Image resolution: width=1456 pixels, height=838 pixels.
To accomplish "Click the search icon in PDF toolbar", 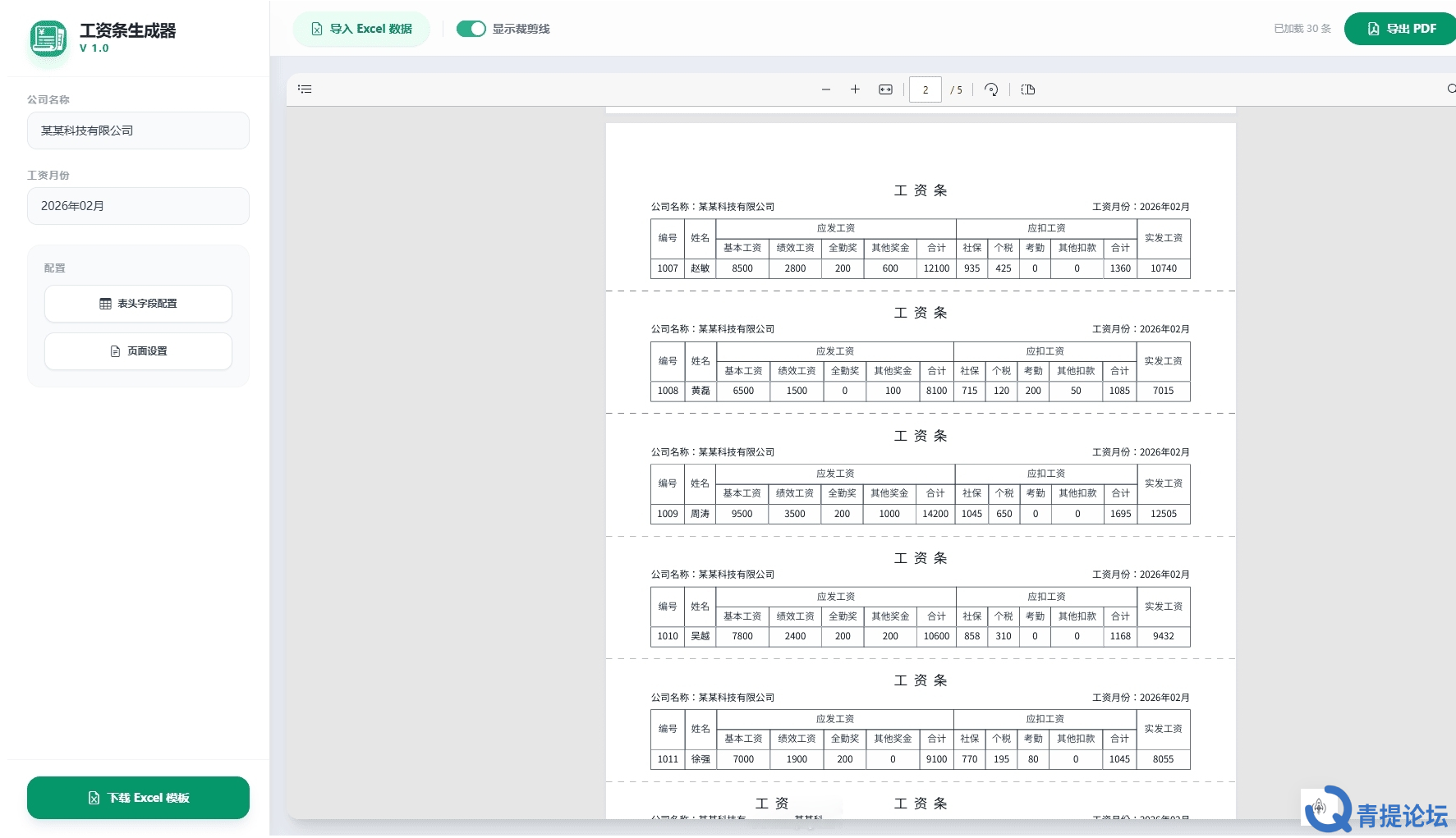I will pyautogui.click(x=1450, y=89).
